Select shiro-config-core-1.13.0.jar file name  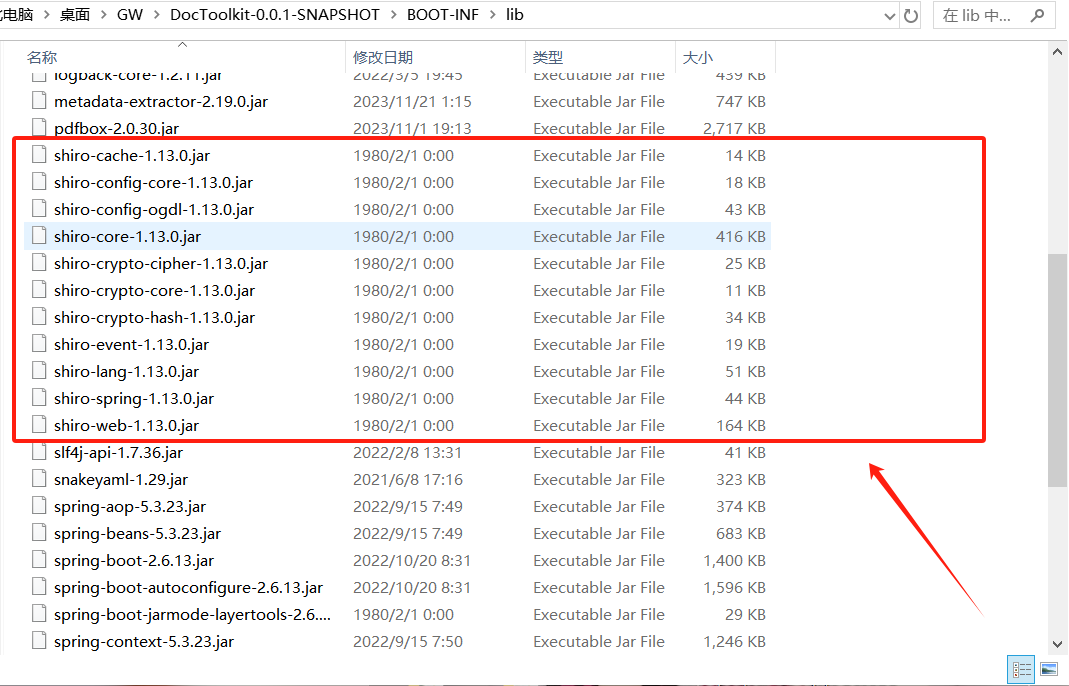pos(153,182)
